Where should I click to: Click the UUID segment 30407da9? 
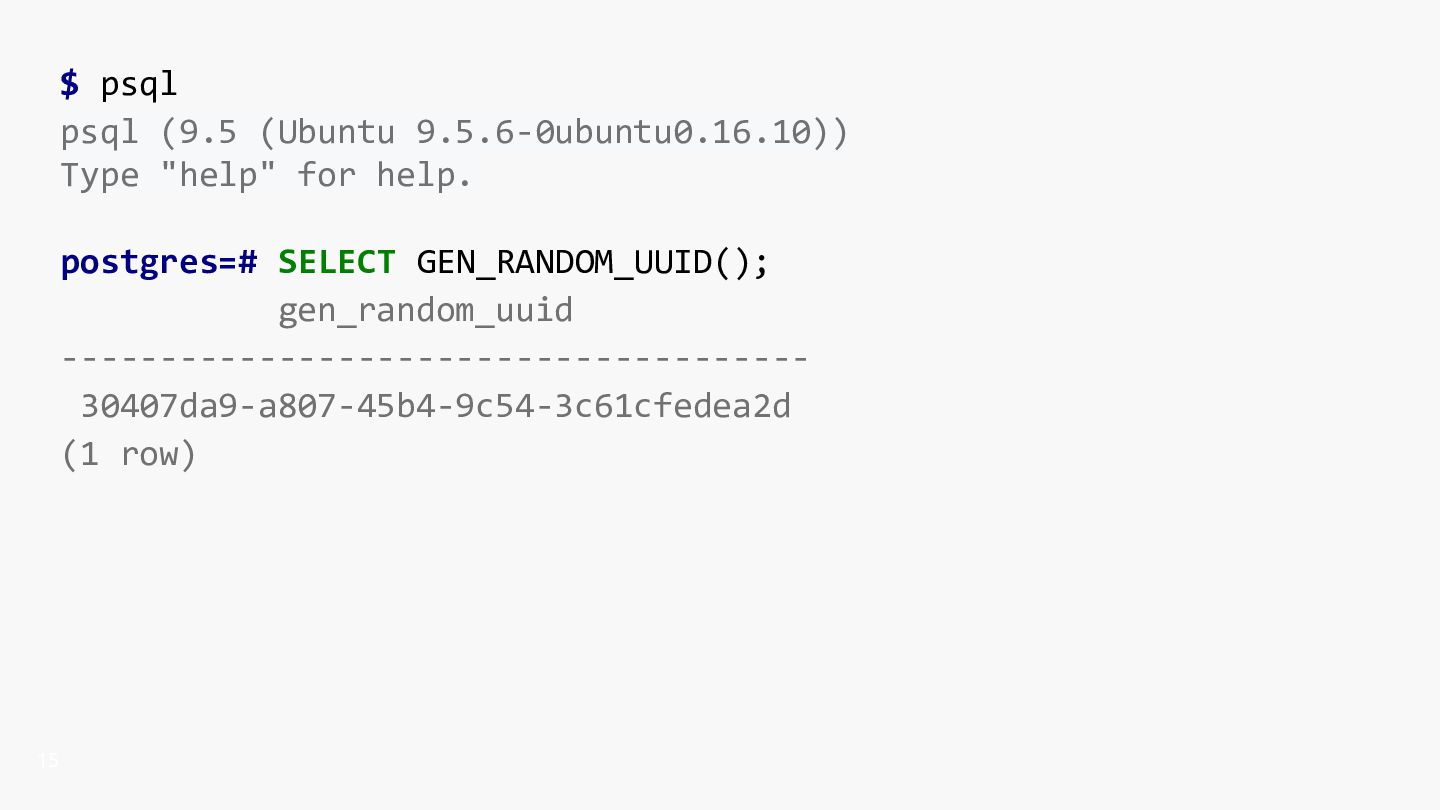pos(158,407)
